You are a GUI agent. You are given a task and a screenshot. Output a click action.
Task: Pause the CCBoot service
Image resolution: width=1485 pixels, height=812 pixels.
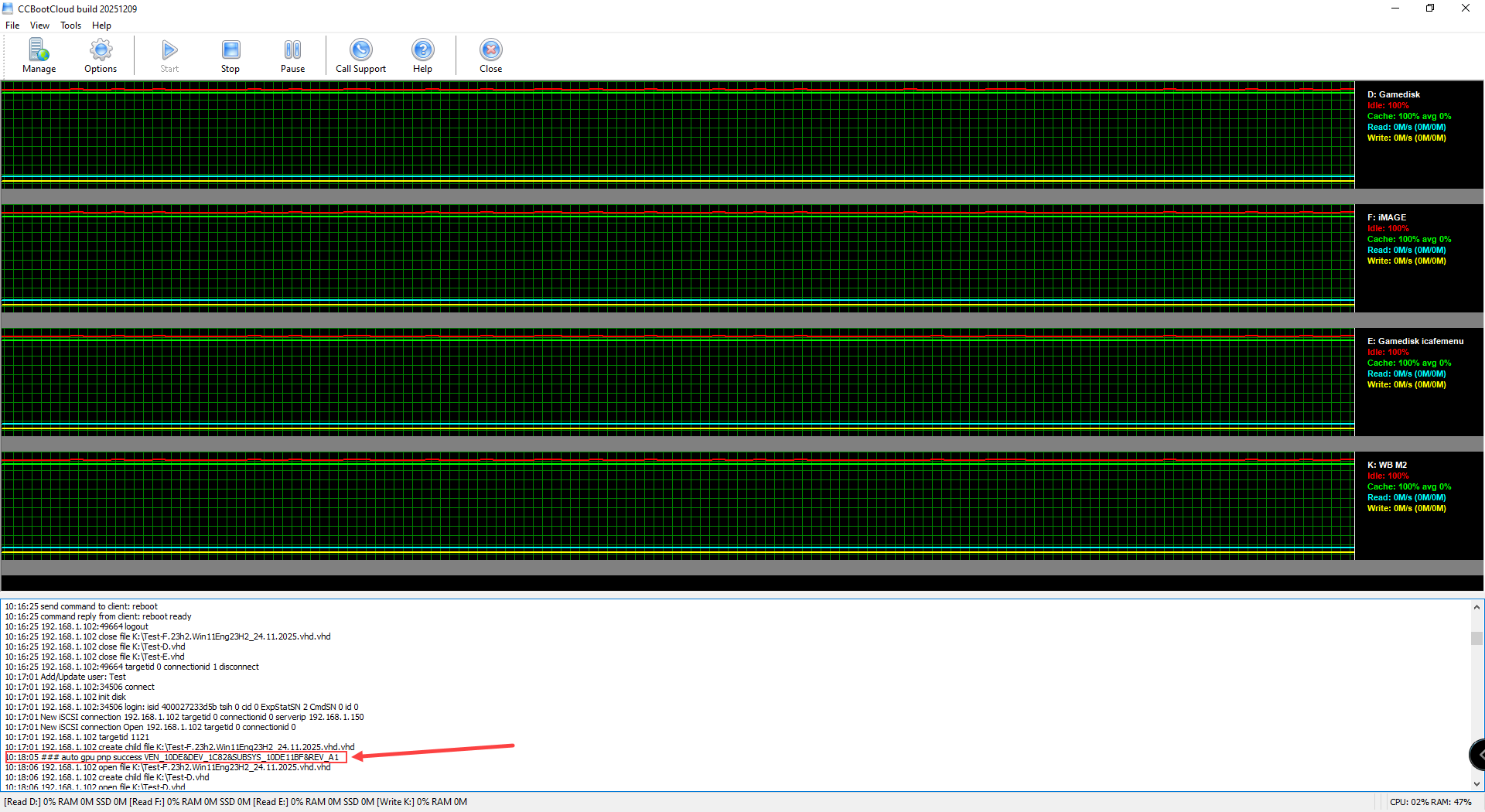coord(292,54)
